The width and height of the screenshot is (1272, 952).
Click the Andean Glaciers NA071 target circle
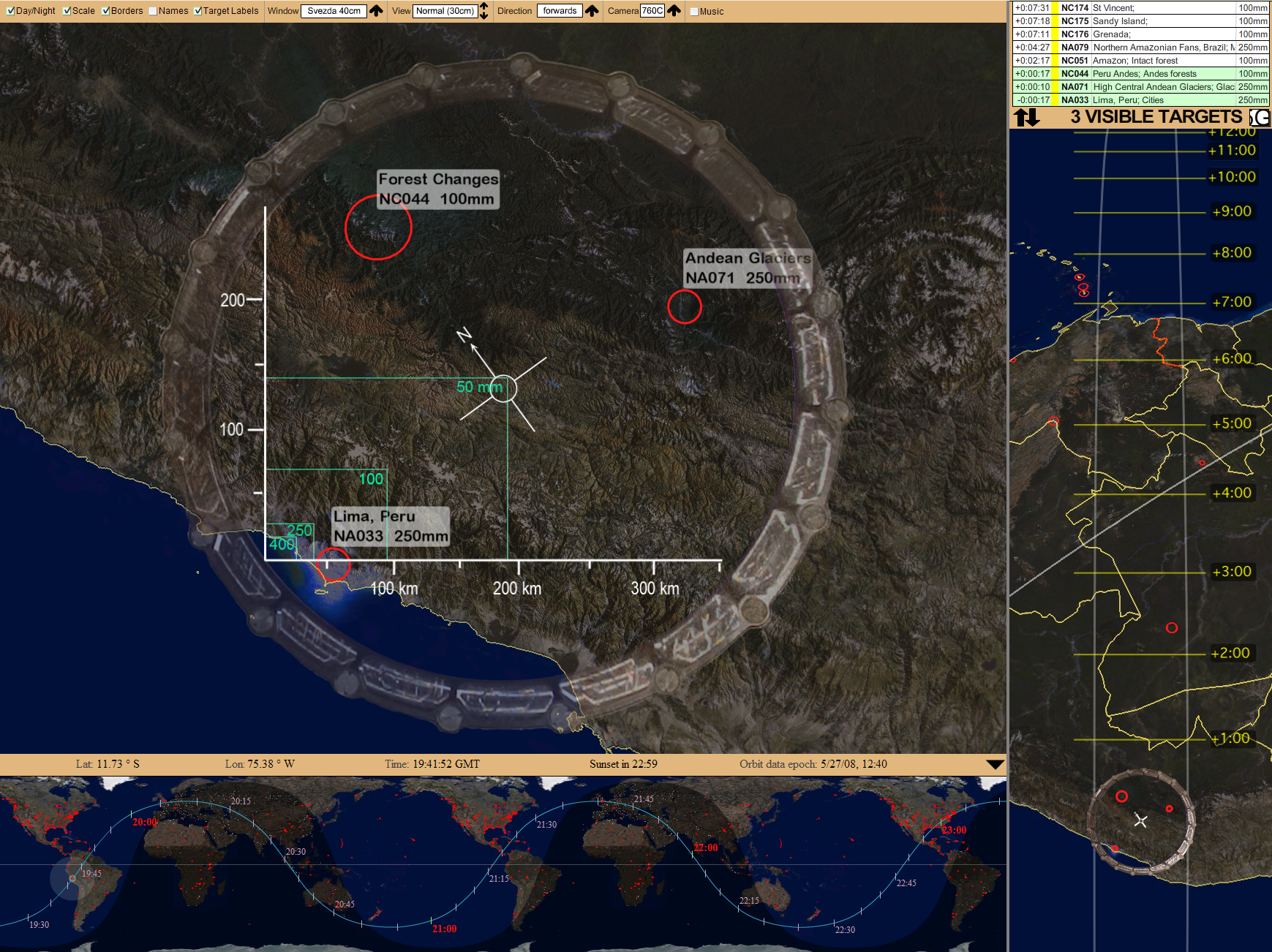pos(685,306)
